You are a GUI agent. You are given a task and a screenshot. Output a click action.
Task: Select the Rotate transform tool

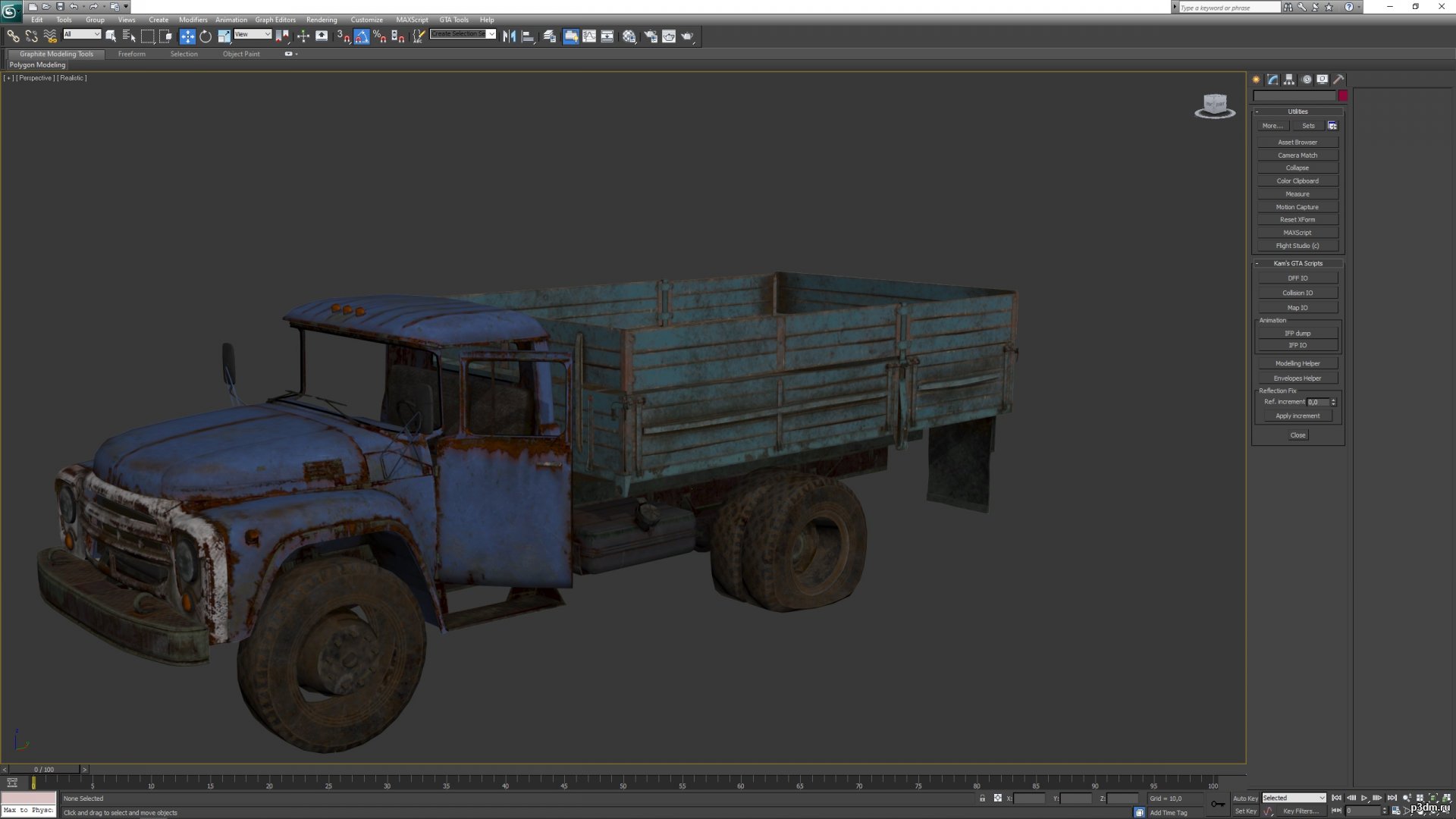pyautogui.click(x=206, y=36)
